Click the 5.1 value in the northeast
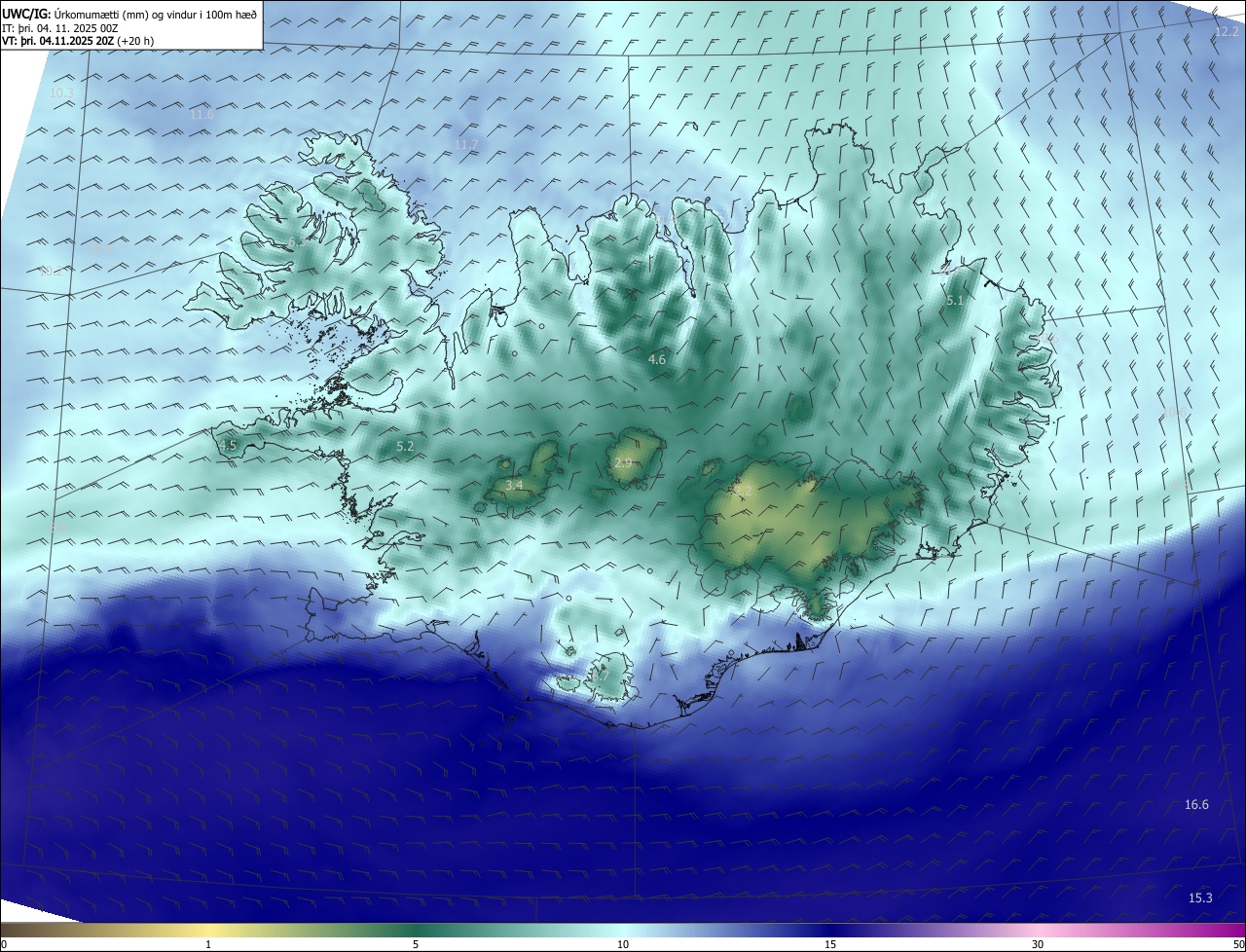This screenshot has width=1246, height=952. point(955,302)
